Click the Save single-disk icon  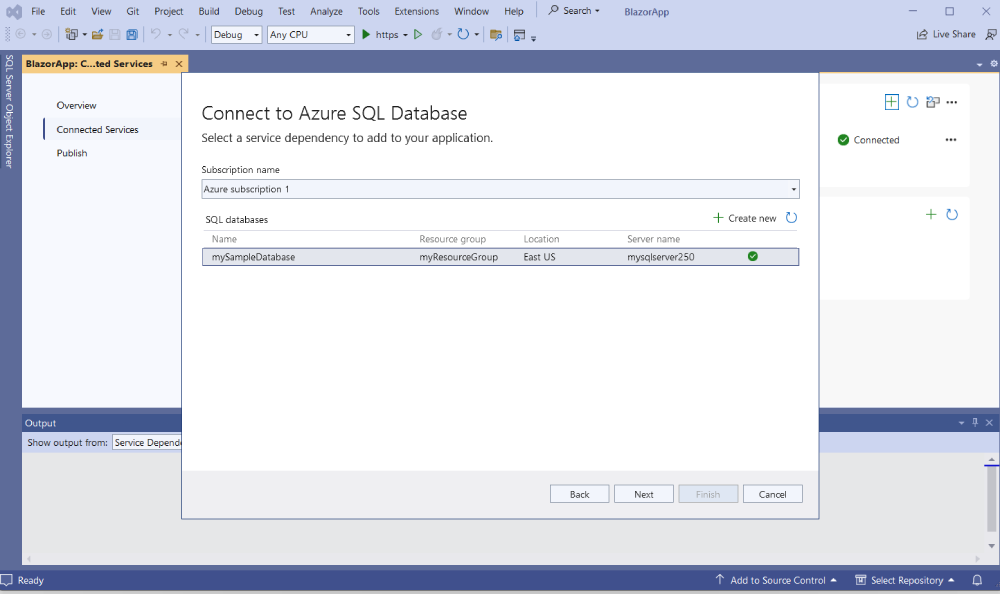pos(115,34)
